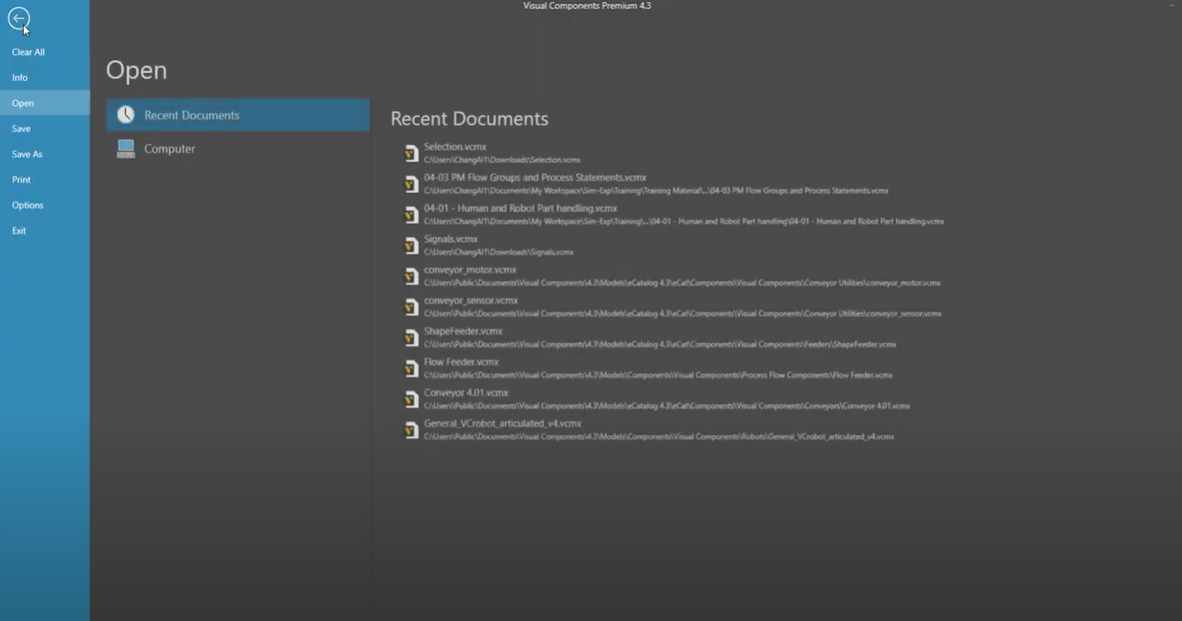Image resolution: width=1182 pixels, height=621 pixels.
Task: Open the Options page from the sidebar
Action: [x=28, y=204]
